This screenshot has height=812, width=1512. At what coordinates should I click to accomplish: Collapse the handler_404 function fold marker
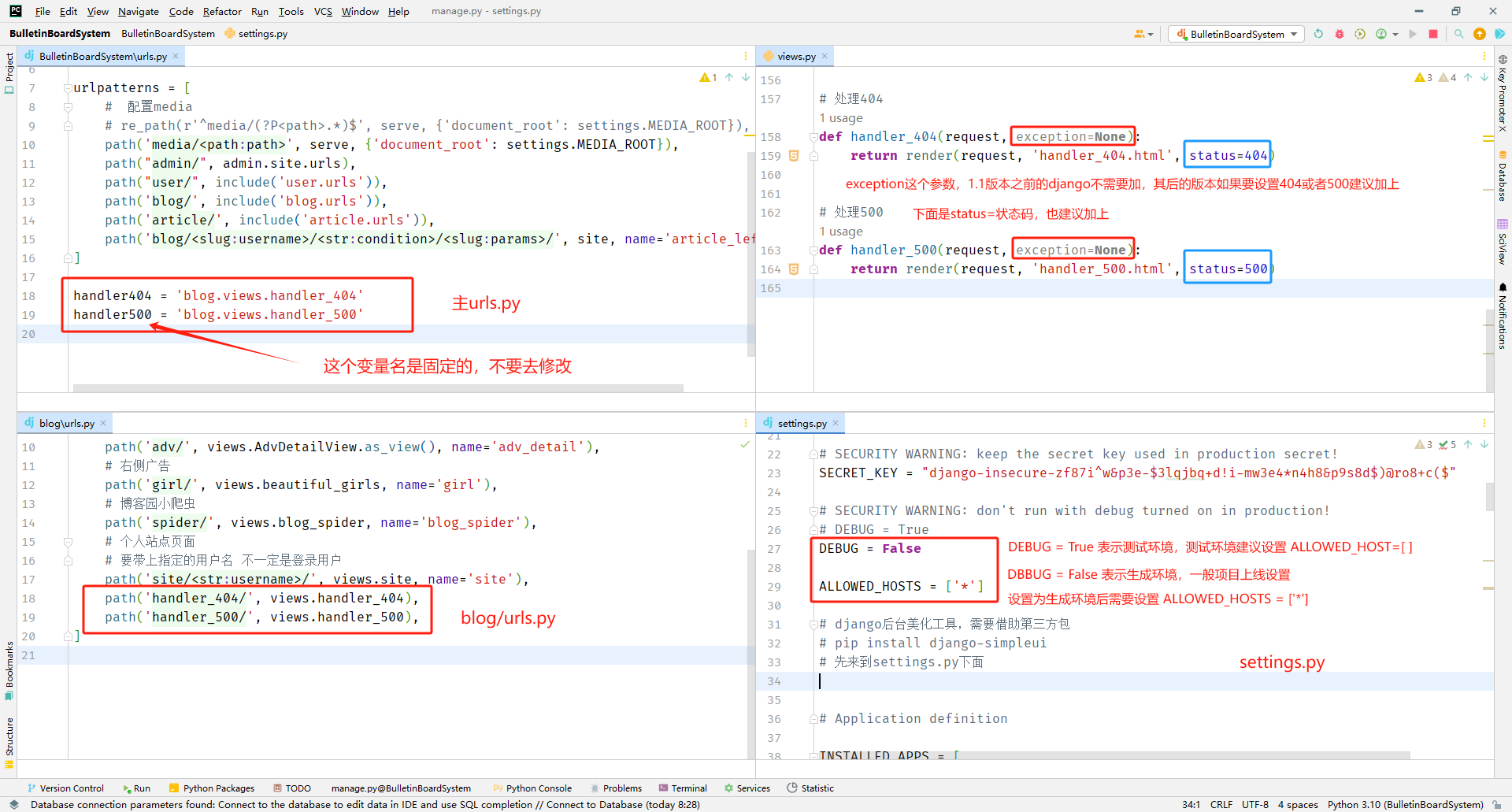(813, 137)
